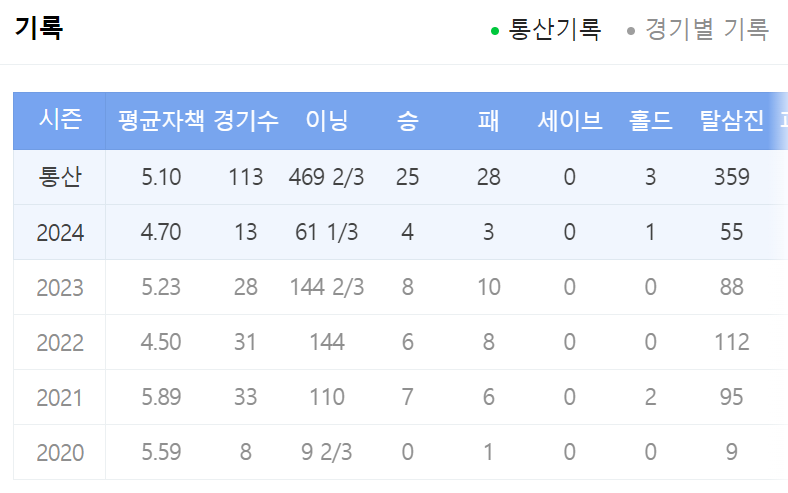Click the 평균자책 column header
The height and width of the screenshot is (493, 788).
161,121
